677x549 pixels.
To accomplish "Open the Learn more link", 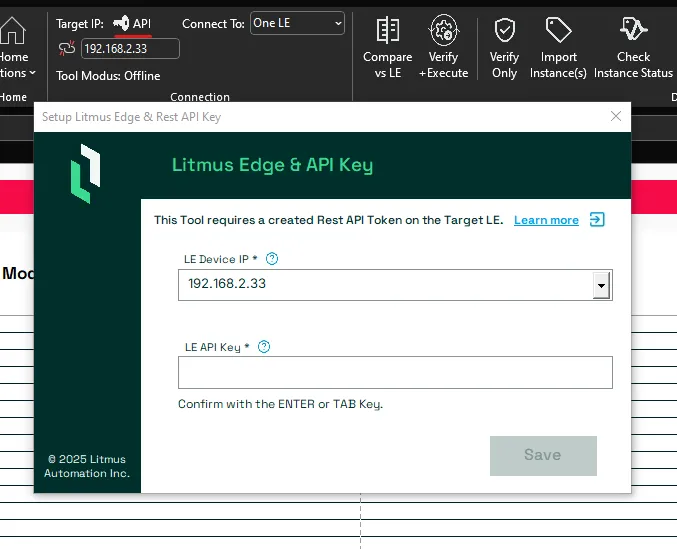I will point(546,220).
